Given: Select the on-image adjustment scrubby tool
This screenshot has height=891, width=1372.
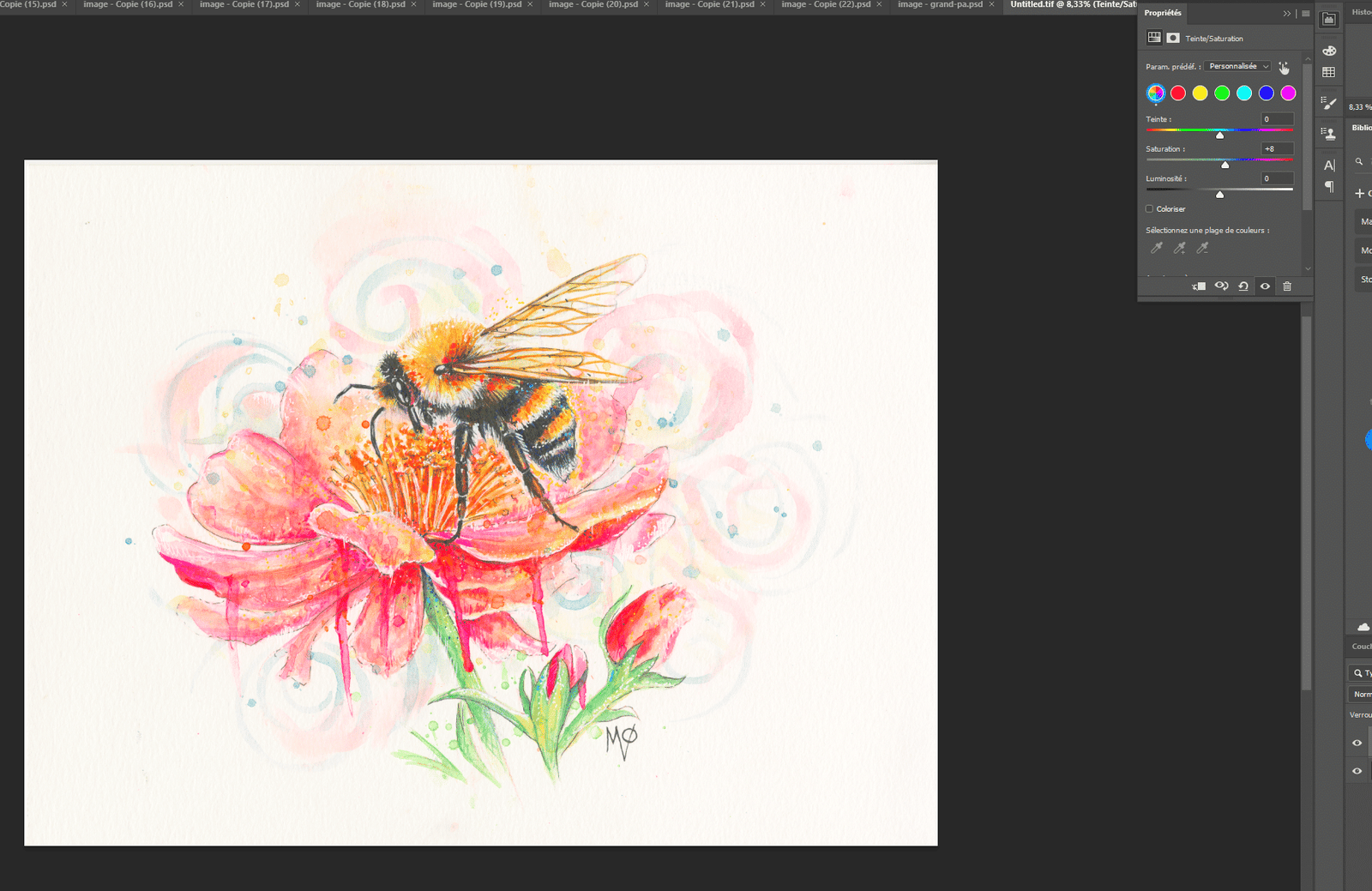Looking at the screenshot, I should (x=1284, y=66).
